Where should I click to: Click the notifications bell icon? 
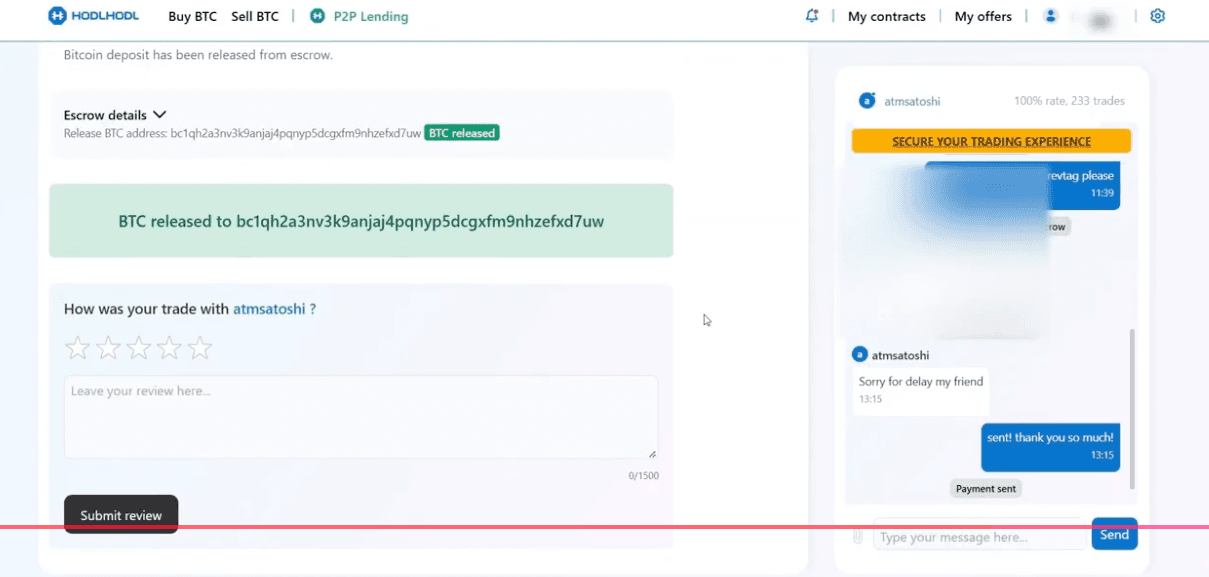(x=812, y=16)
